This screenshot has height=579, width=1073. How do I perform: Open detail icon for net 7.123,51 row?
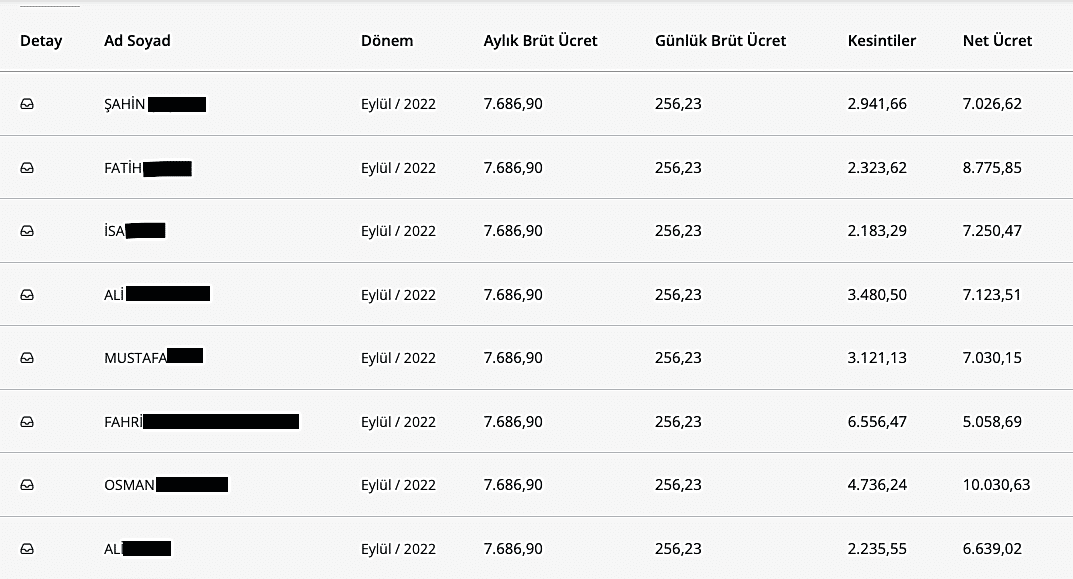27,295
